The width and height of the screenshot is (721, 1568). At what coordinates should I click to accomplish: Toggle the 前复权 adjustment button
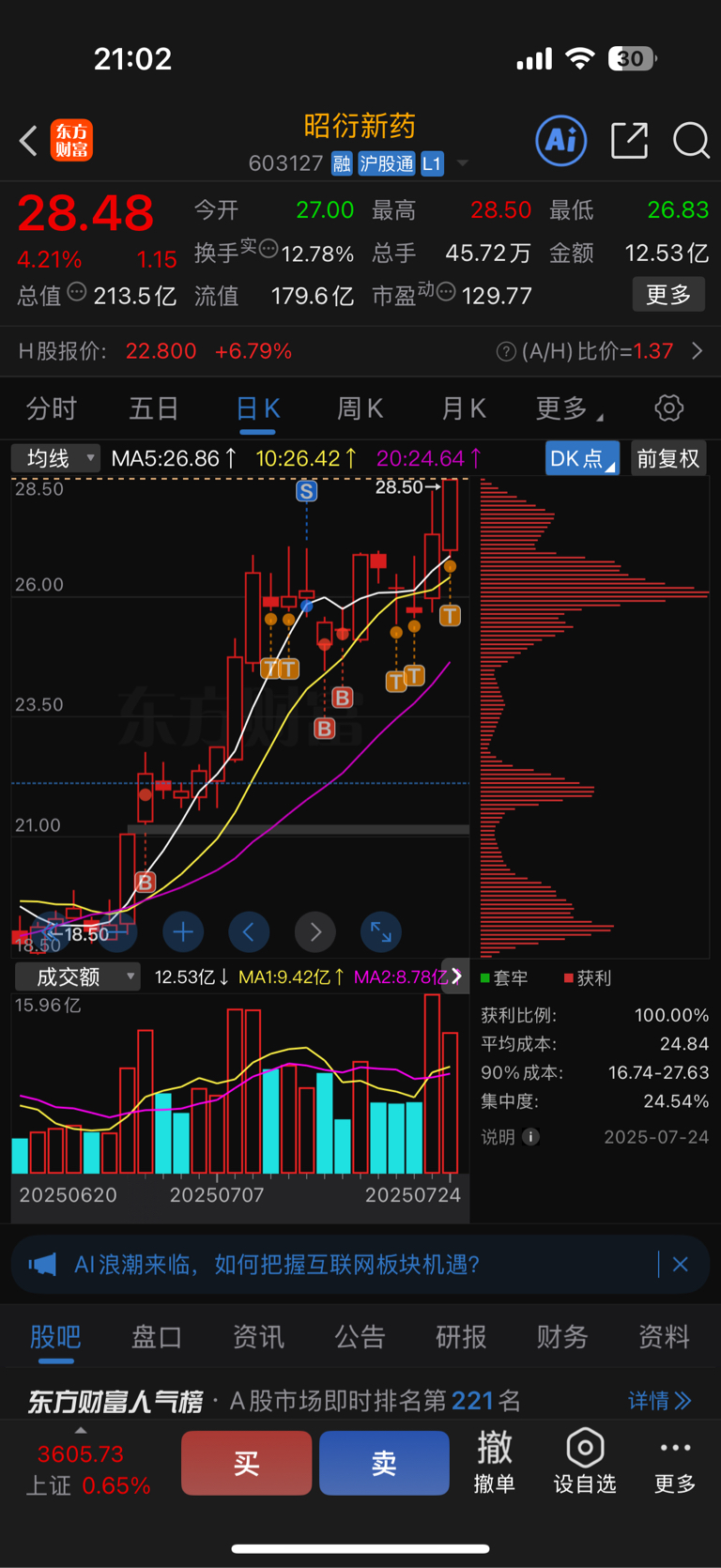[x=668, y=458]
